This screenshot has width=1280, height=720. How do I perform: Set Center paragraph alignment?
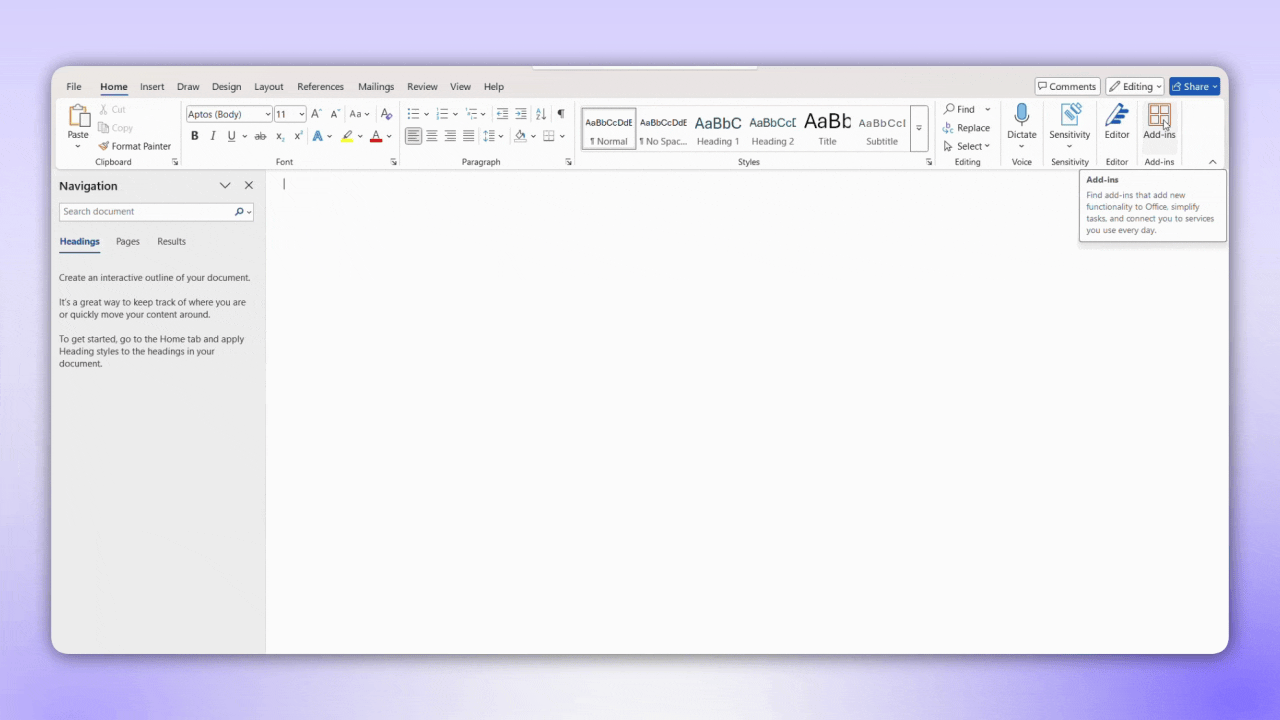click(432, 136)
